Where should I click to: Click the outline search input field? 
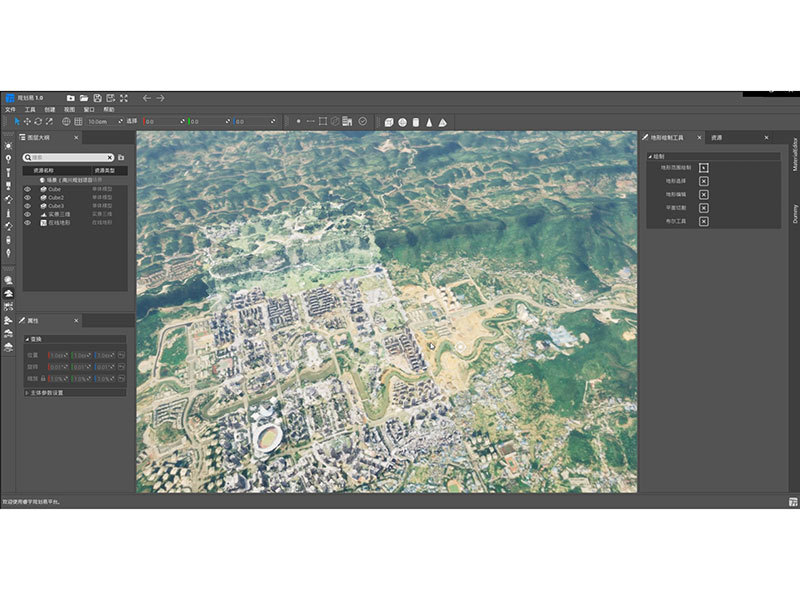68,158
